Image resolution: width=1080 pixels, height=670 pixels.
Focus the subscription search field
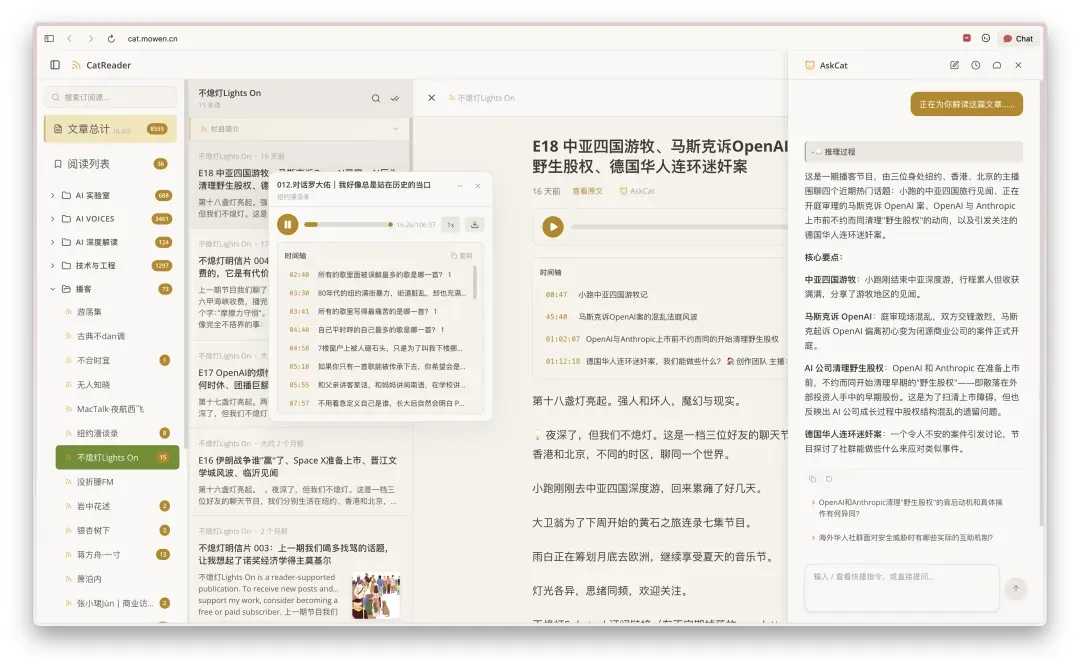[x=110, y=97]
